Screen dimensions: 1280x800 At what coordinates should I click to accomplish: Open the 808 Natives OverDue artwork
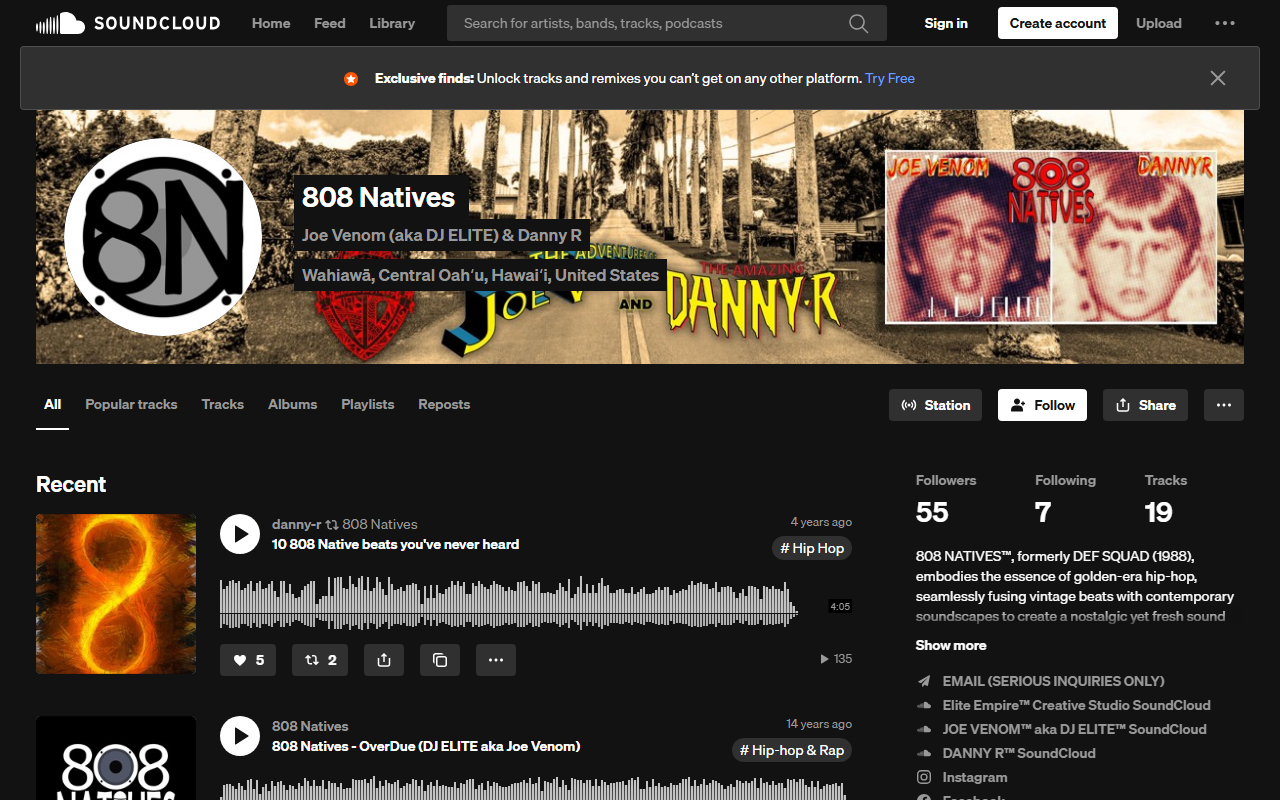point(116,758)
